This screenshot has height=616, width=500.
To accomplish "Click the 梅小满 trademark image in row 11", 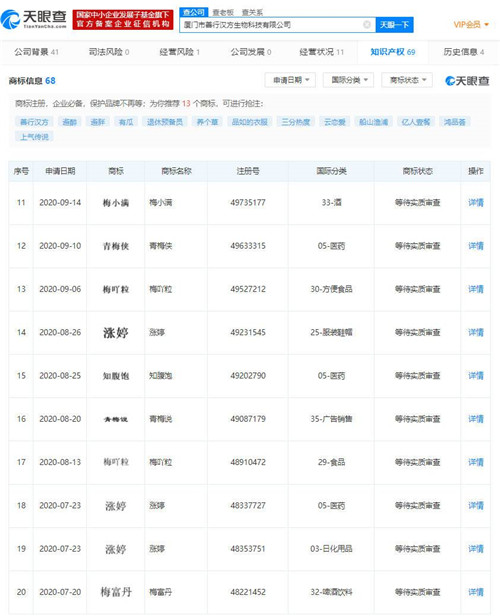I will coord(115,203).
